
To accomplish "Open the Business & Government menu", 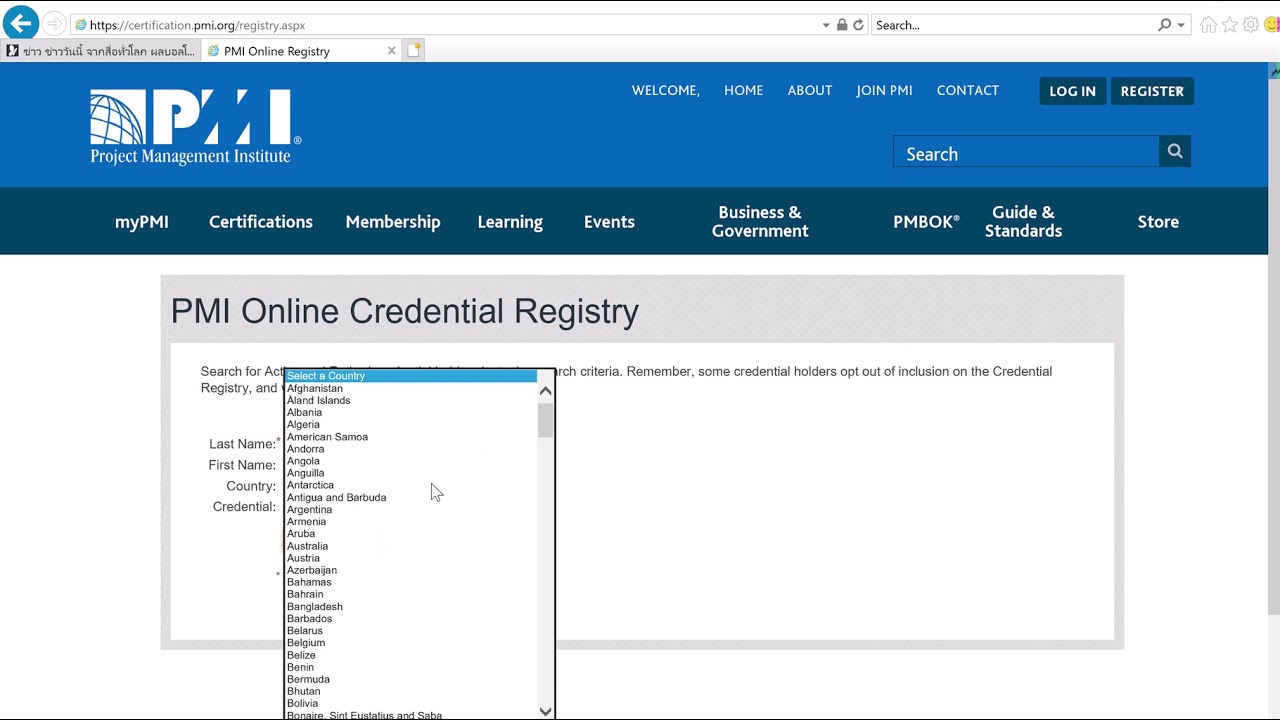I will click(x=760, y=221).
